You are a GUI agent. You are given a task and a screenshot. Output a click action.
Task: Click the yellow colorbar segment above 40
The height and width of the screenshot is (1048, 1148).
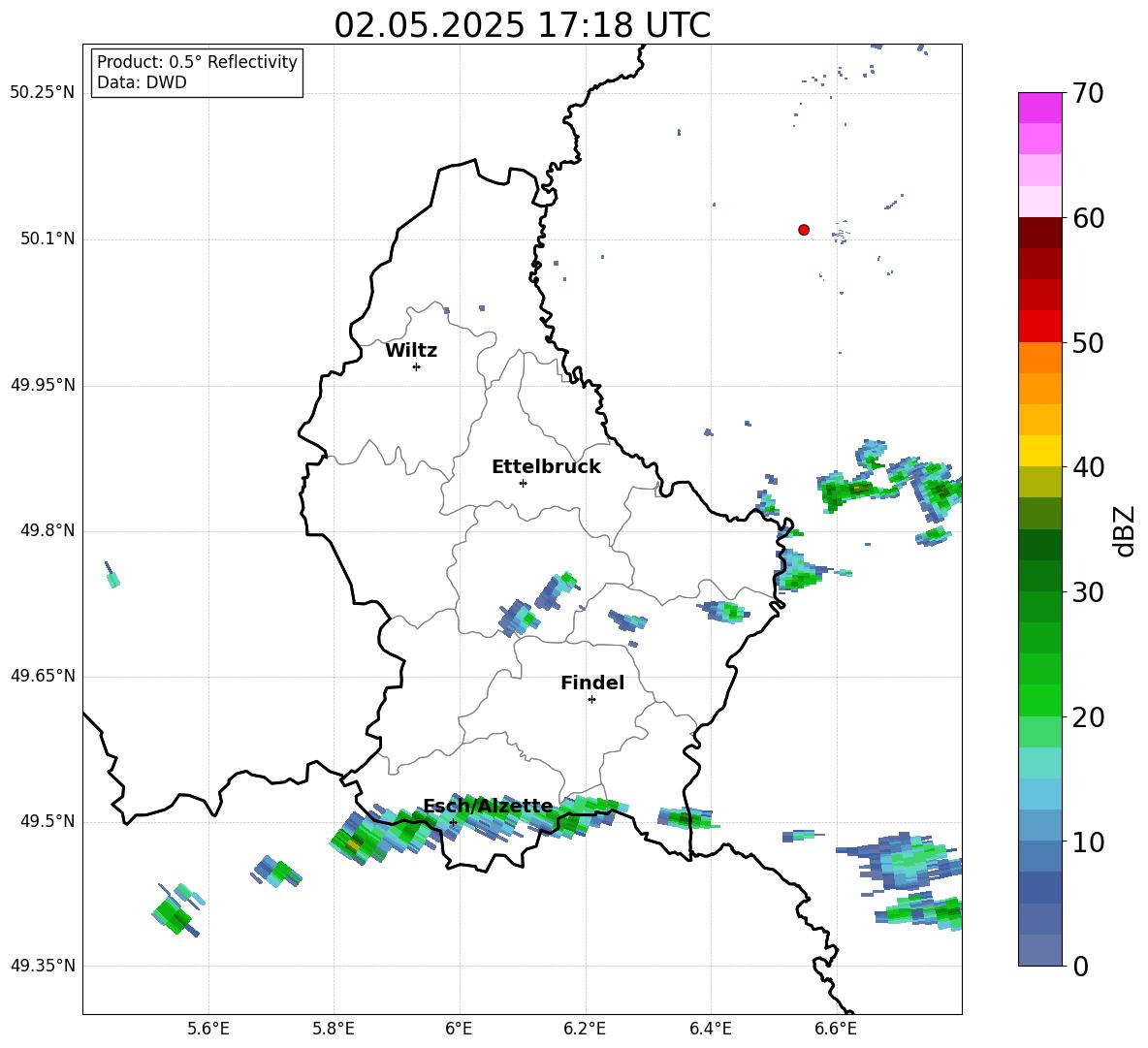click(x=1040, y=451)
